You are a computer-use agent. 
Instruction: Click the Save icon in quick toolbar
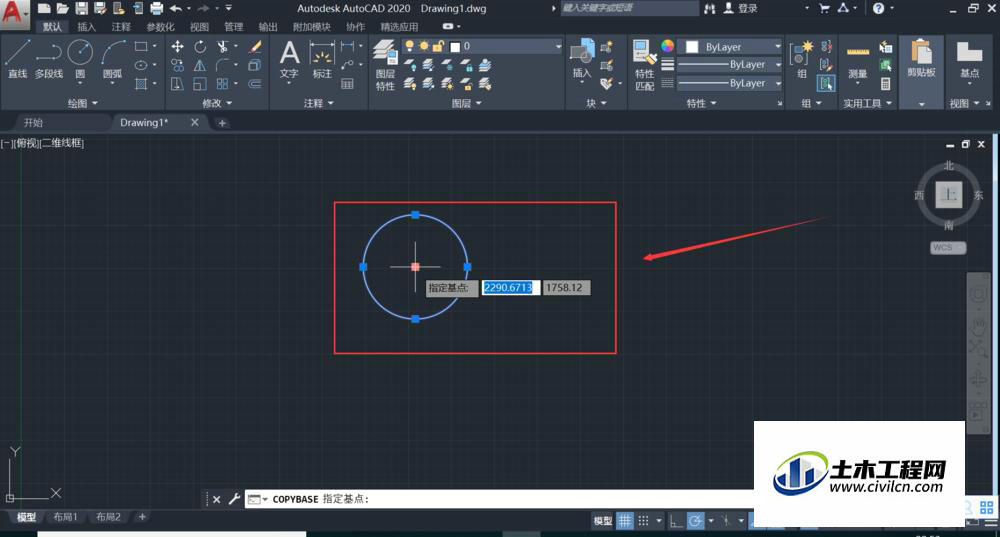[x=82, y=8]
